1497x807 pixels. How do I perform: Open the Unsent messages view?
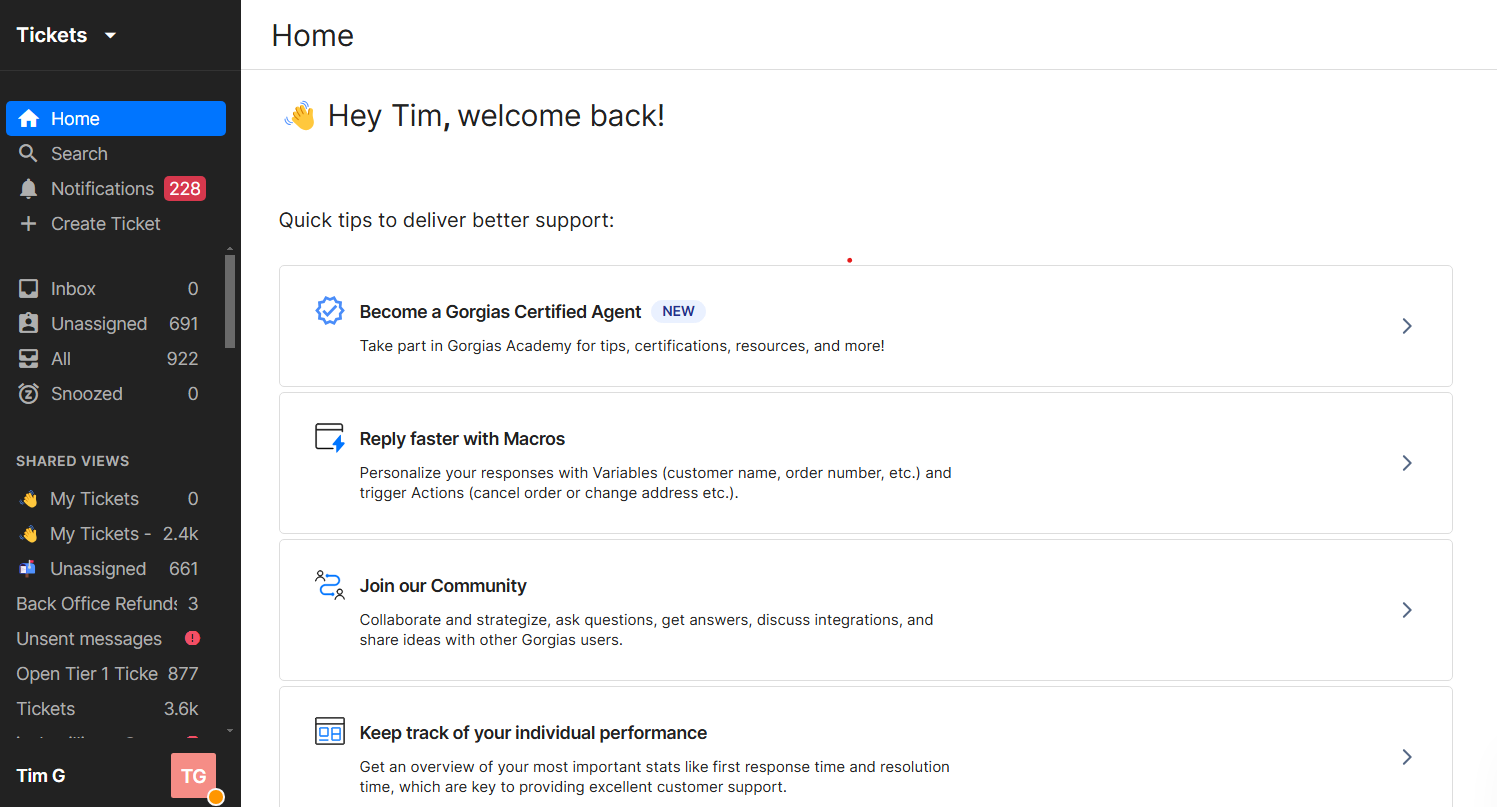(89, 639)
